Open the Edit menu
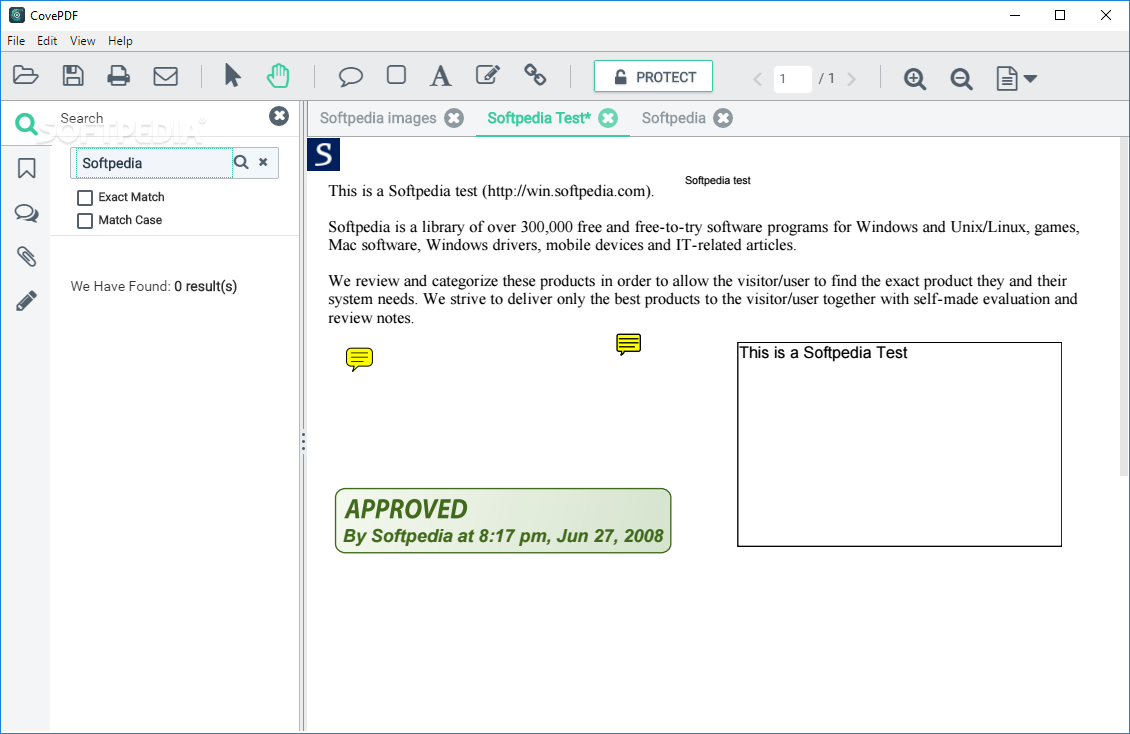 coord(47,41)
